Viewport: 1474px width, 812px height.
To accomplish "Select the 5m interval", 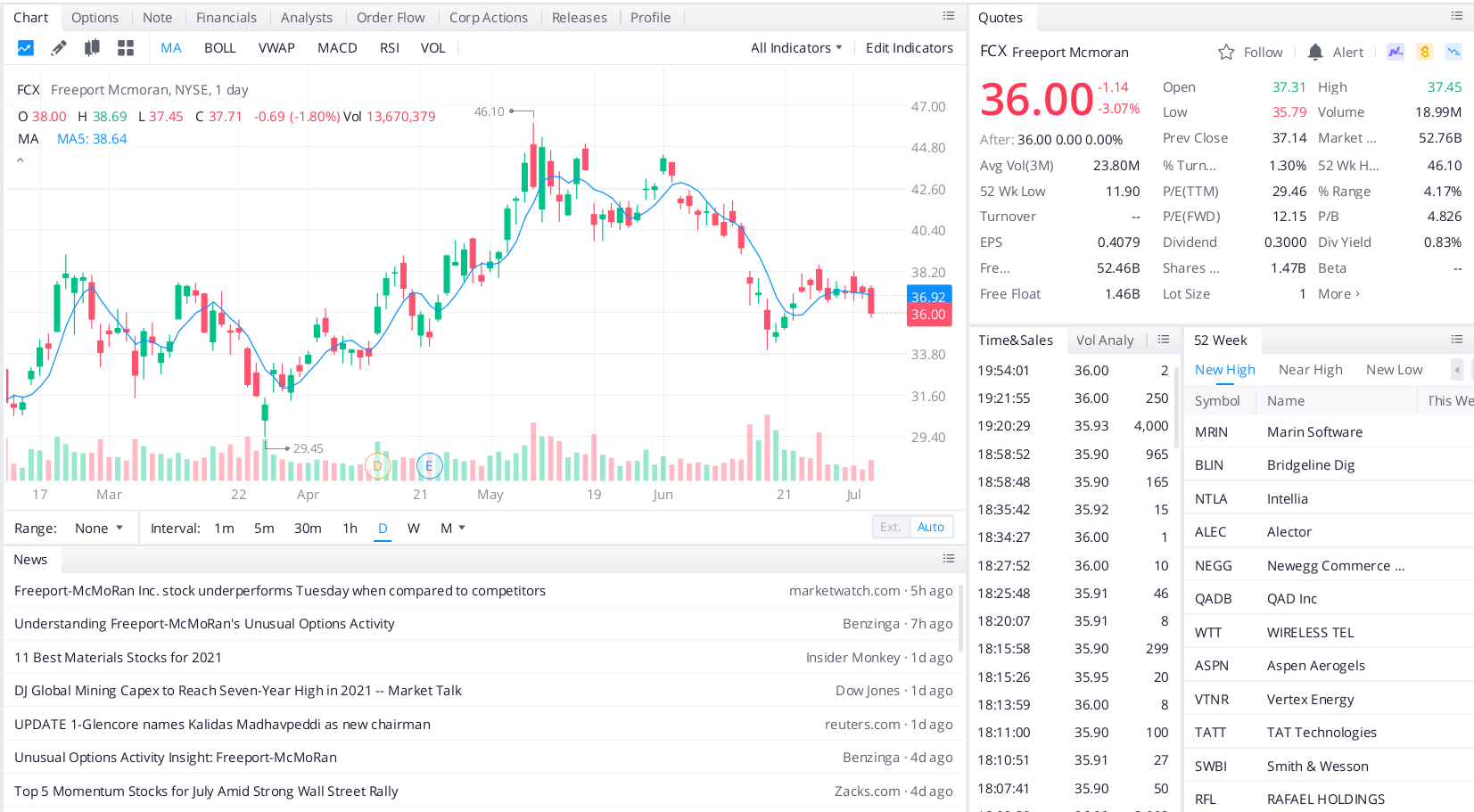I will click(264, 529).
